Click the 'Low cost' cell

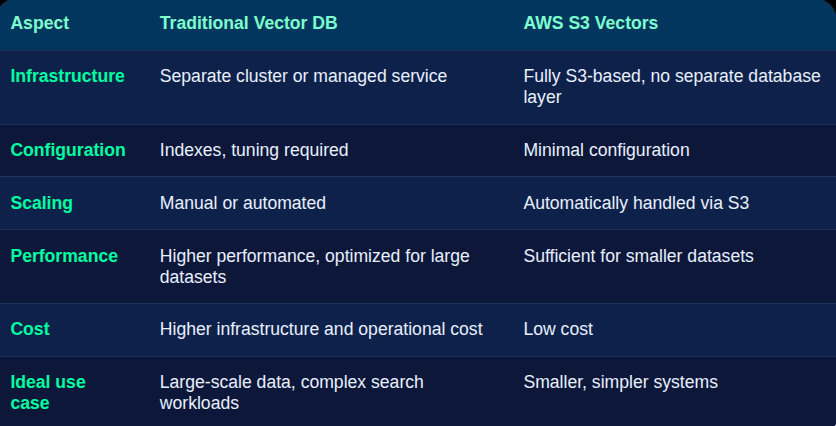[x=558, y=329]
